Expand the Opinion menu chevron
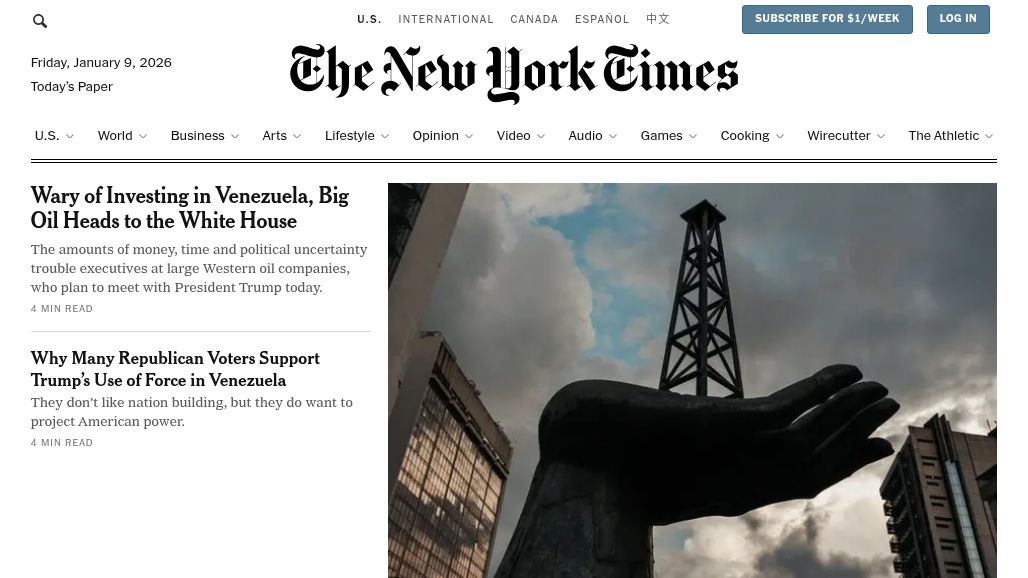1028x578 pixels. coord(469,136)
